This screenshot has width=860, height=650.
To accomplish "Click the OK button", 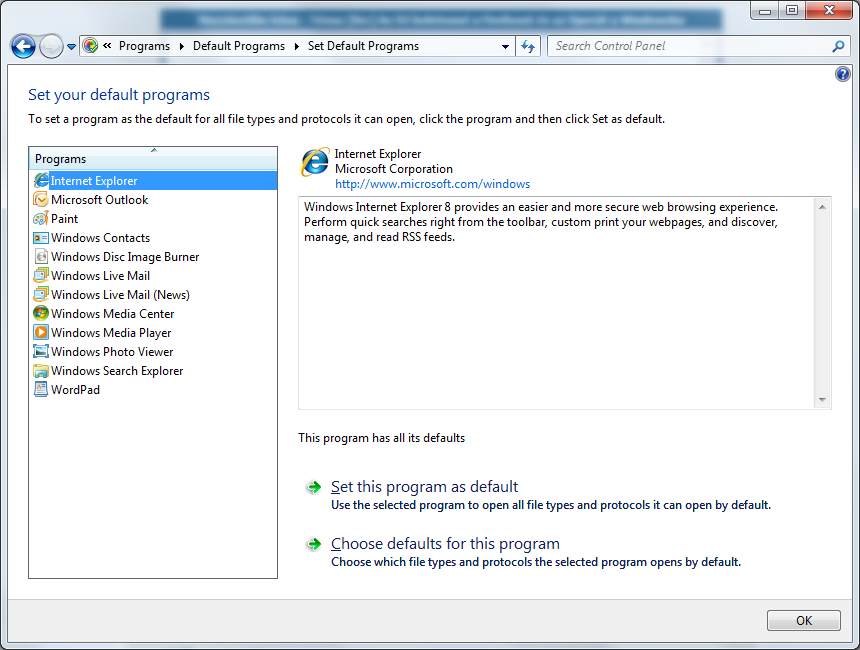I will pos(804,620).
